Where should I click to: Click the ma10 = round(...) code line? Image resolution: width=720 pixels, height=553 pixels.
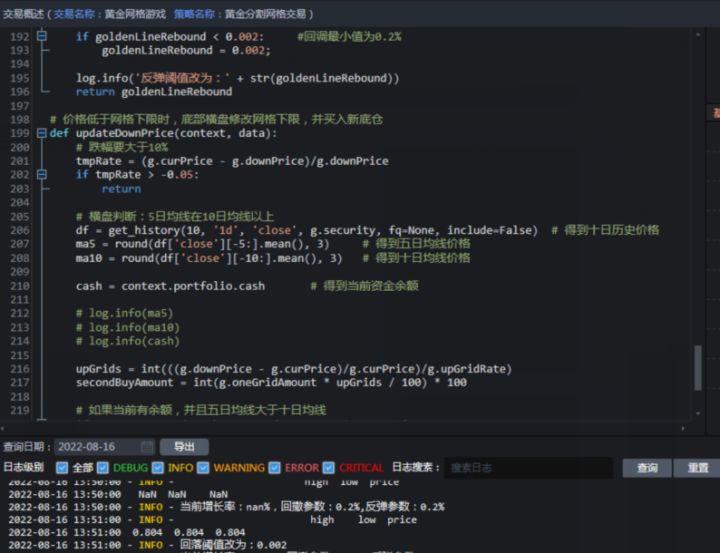209,258
